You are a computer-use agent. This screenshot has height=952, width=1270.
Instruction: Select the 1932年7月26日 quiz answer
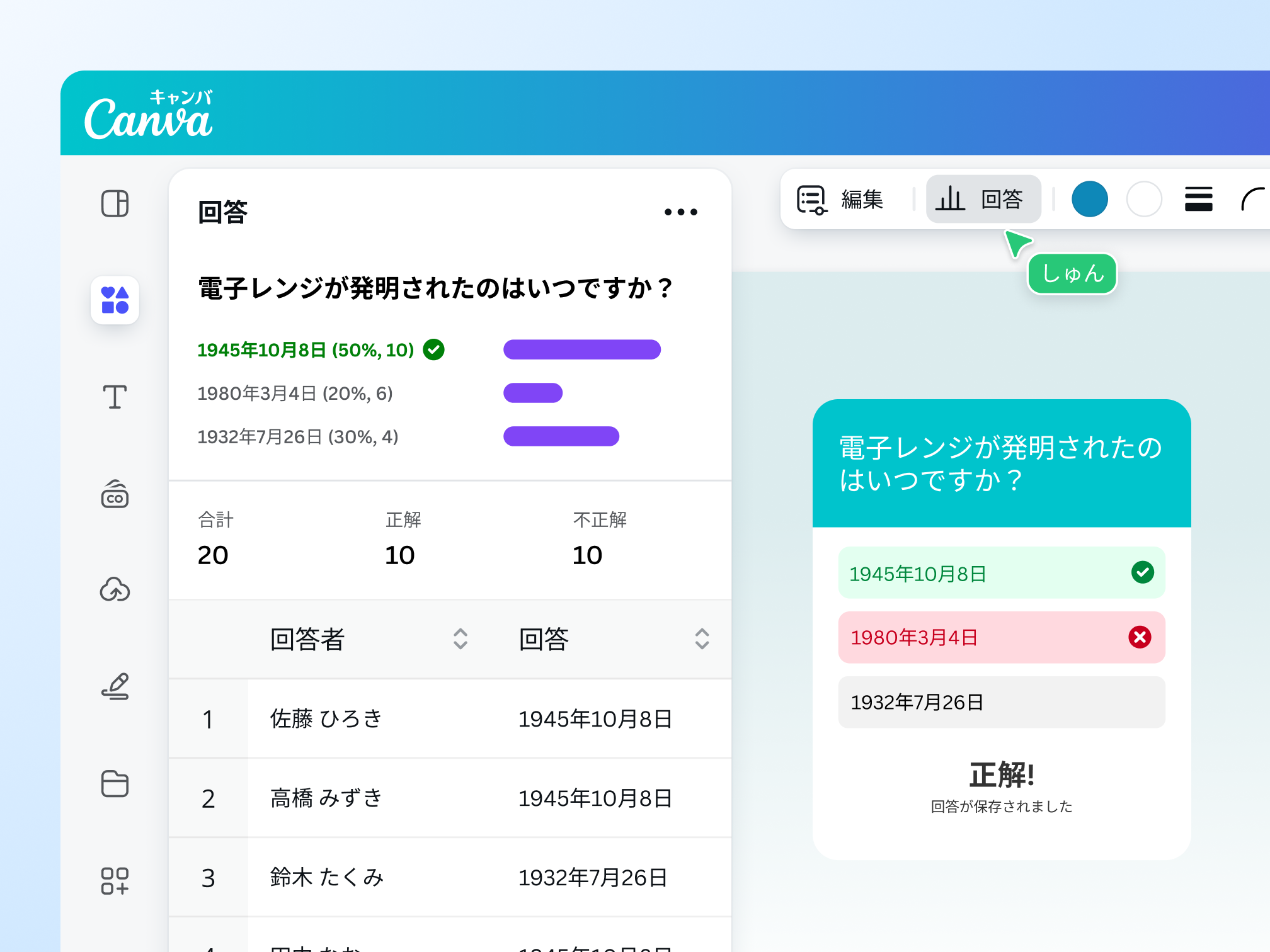[1002, 702]
